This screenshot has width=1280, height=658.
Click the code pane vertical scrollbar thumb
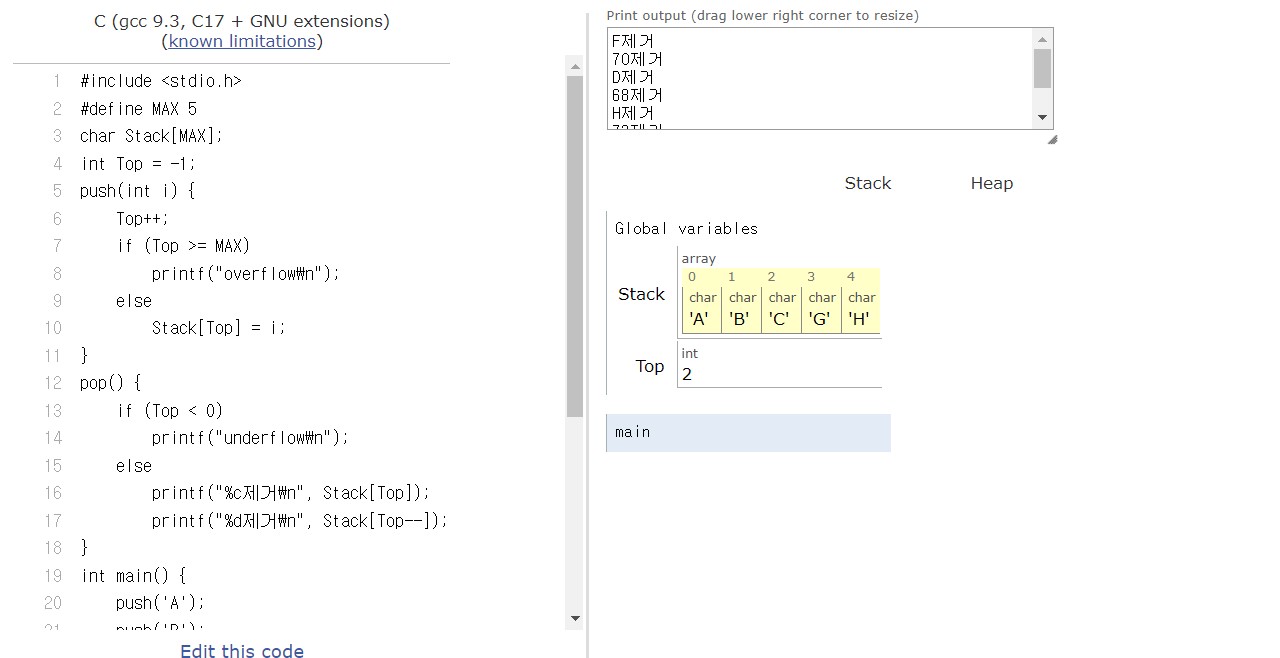point(575,245)
